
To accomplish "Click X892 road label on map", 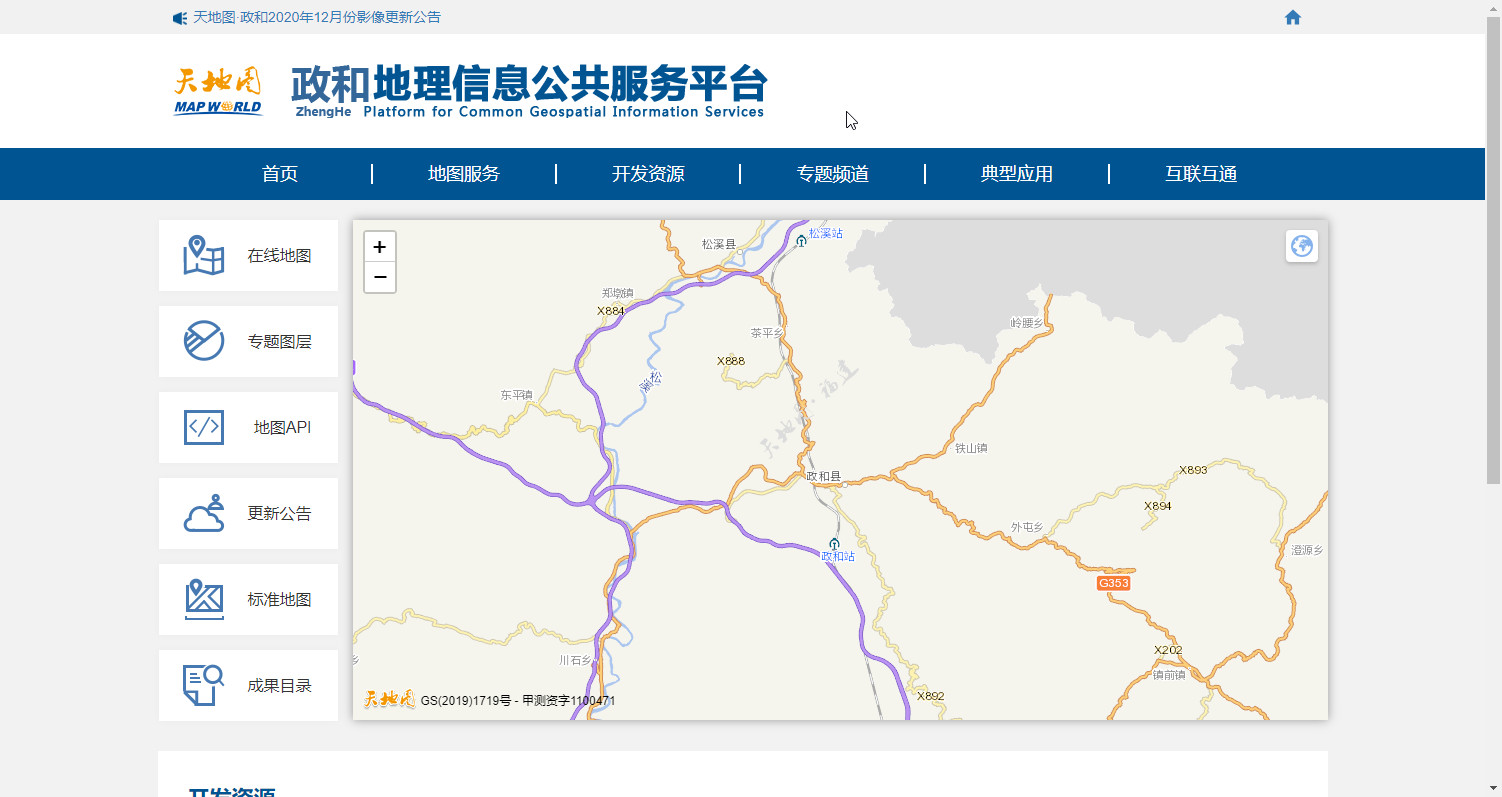I will tap(930, 696).
